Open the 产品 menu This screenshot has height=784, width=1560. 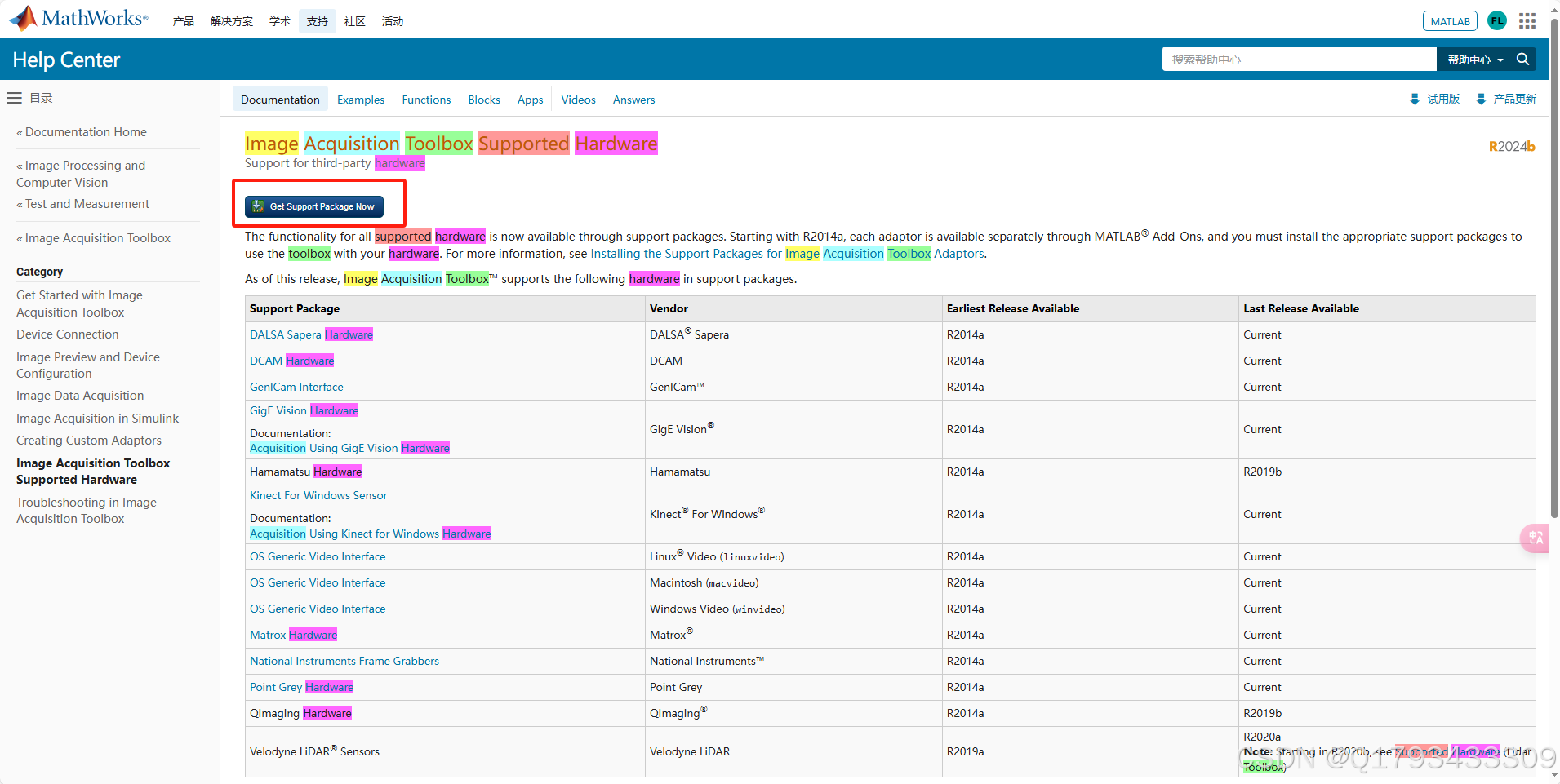point(183,21)
